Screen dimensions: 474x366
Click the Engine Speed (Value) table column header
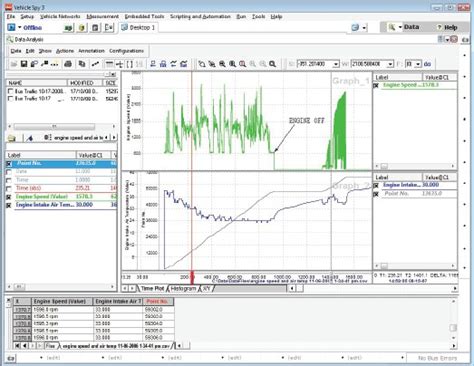[x=62, y=301]
